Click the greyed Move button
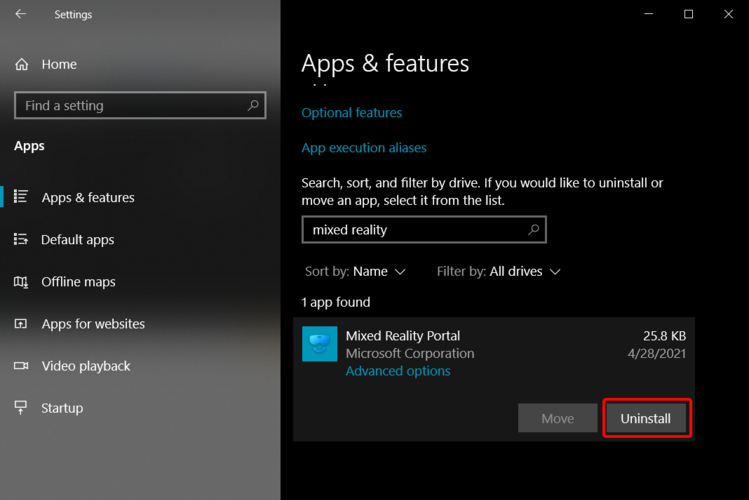Screen dimensions: 749x500 click(x=557, y=418)
